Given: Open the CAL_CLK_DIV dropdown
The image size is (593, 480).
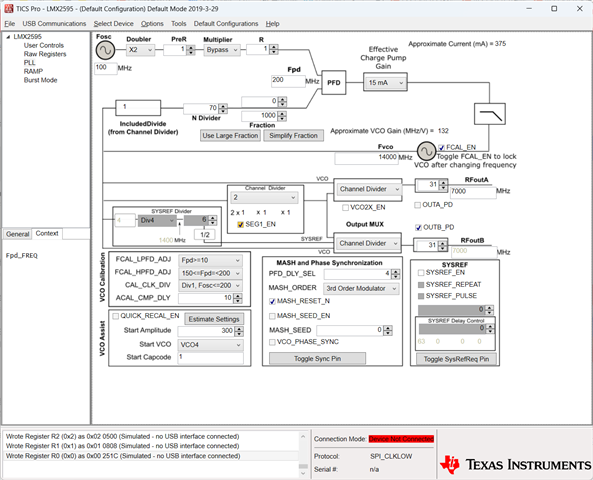Looking at the screenshot, I should point(210,286).
